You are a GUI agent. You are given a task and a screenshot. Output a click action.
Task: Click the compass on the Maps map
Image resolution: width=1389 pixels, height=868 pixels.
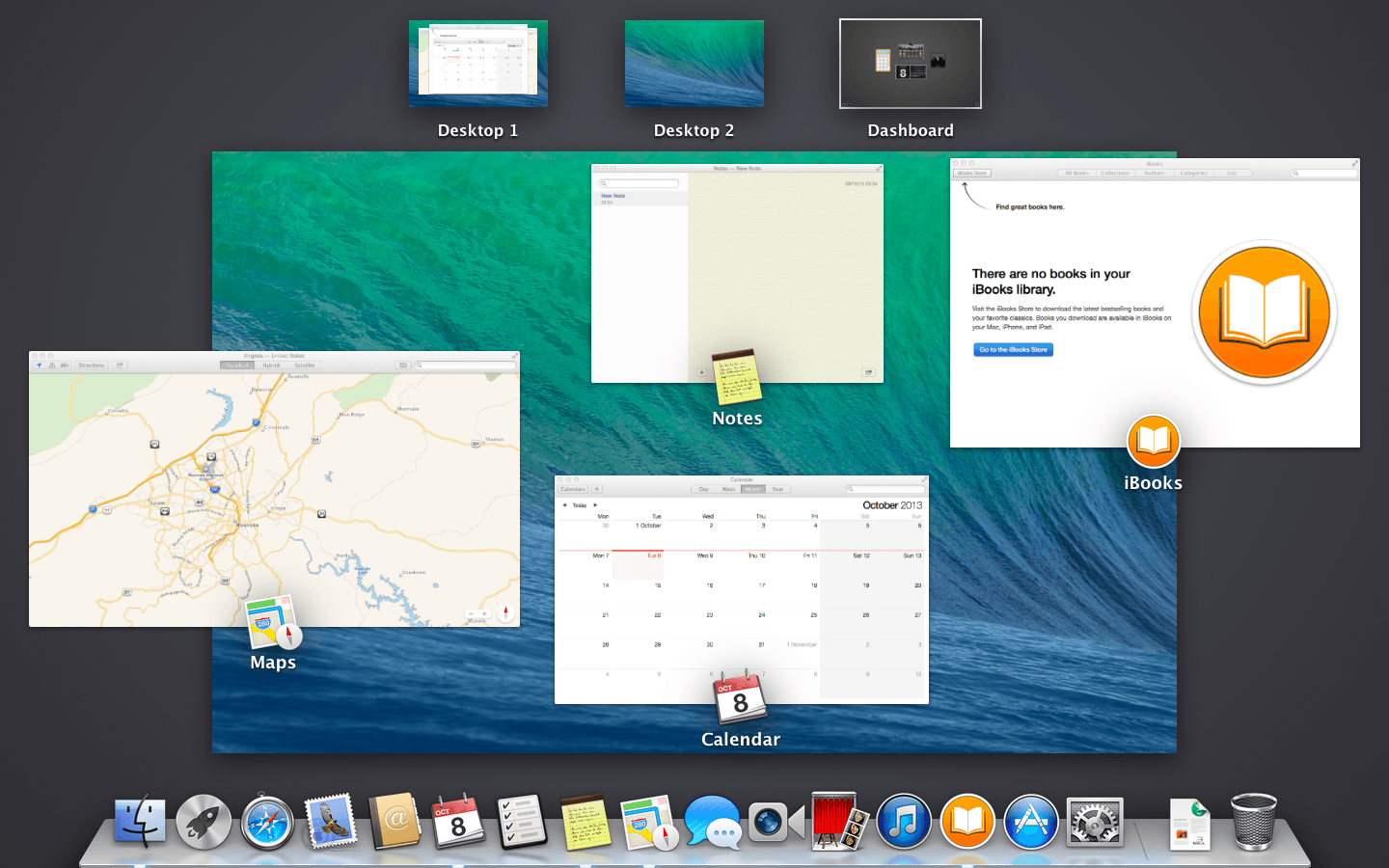(505, 613)
